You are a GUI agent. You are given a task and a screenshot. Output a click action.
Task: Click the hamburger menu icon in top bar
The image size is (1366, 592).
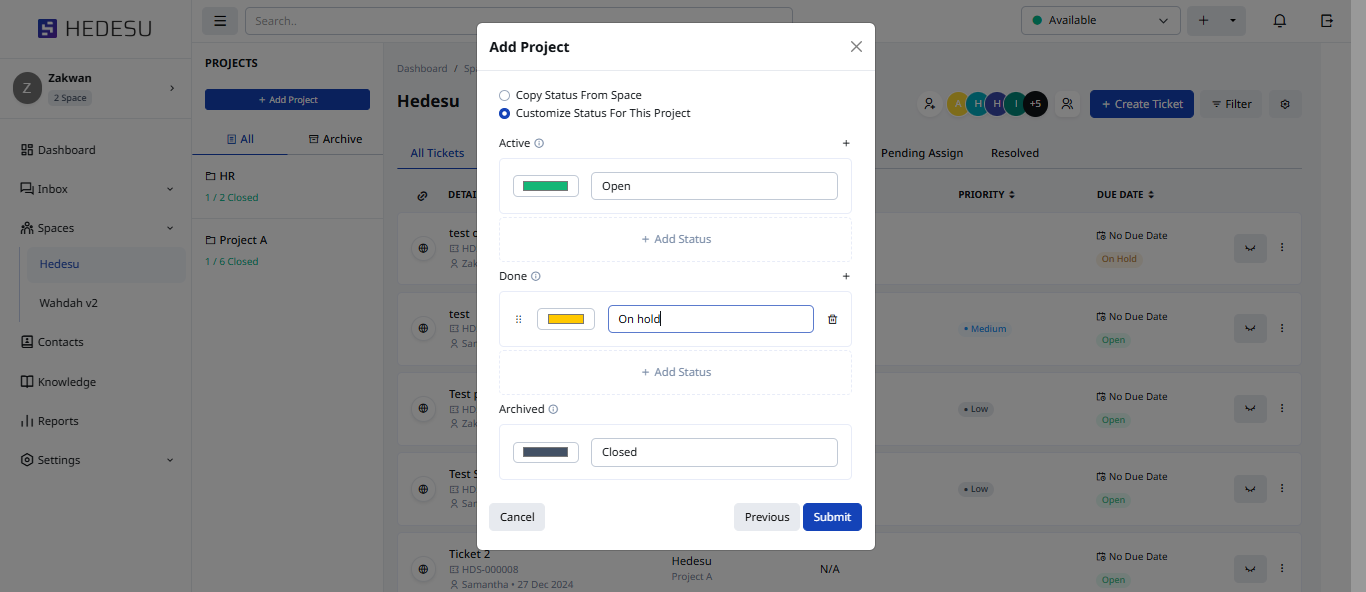[x=220, y=20]
